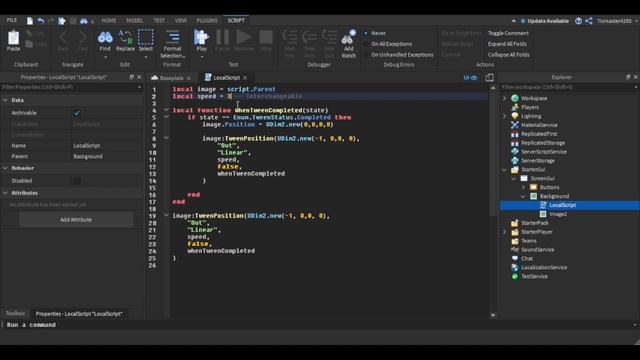Collapse the Attributes section

(x=5, y=193)
